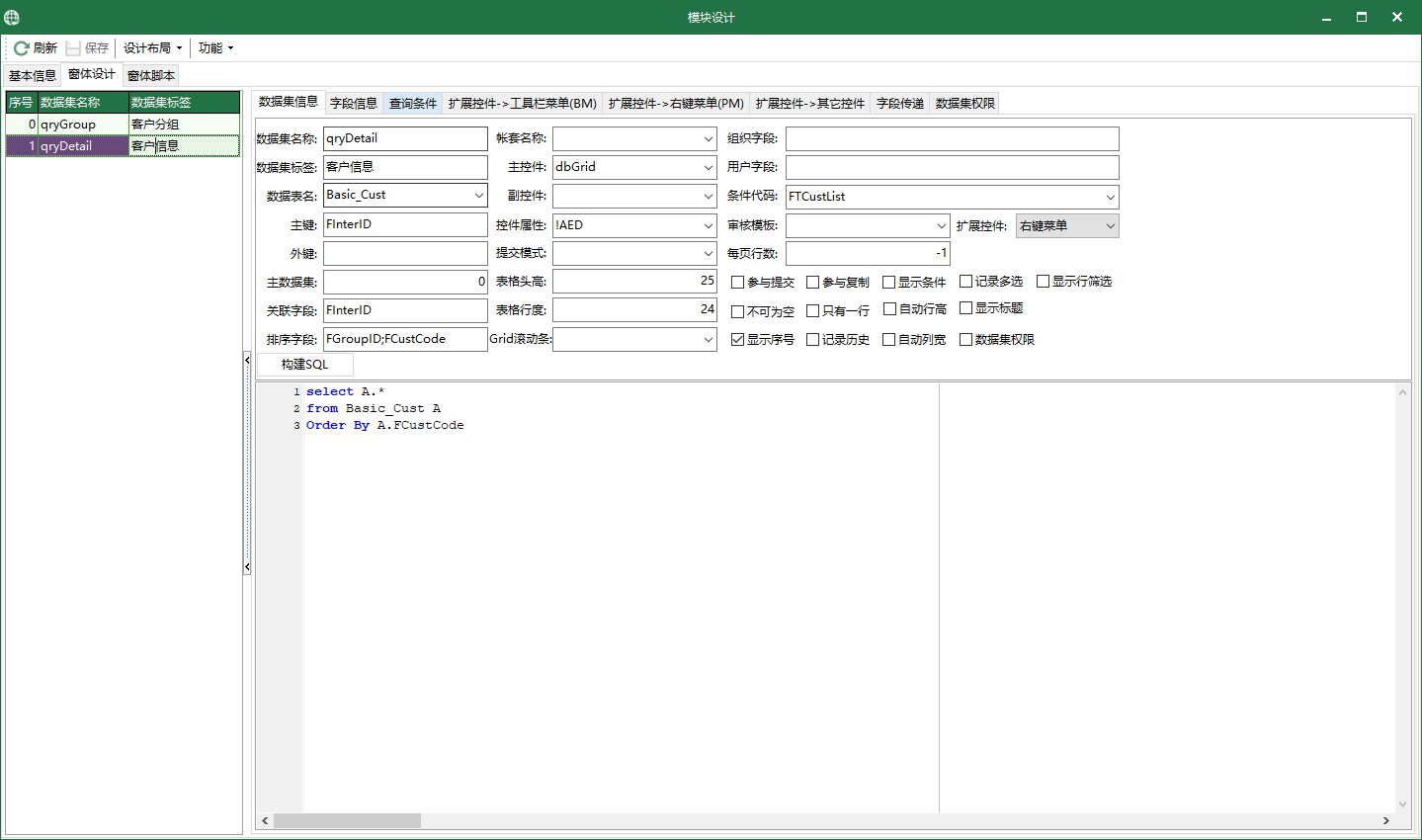
Task: Click the floppy disk save icon
Action: point(73,47)
